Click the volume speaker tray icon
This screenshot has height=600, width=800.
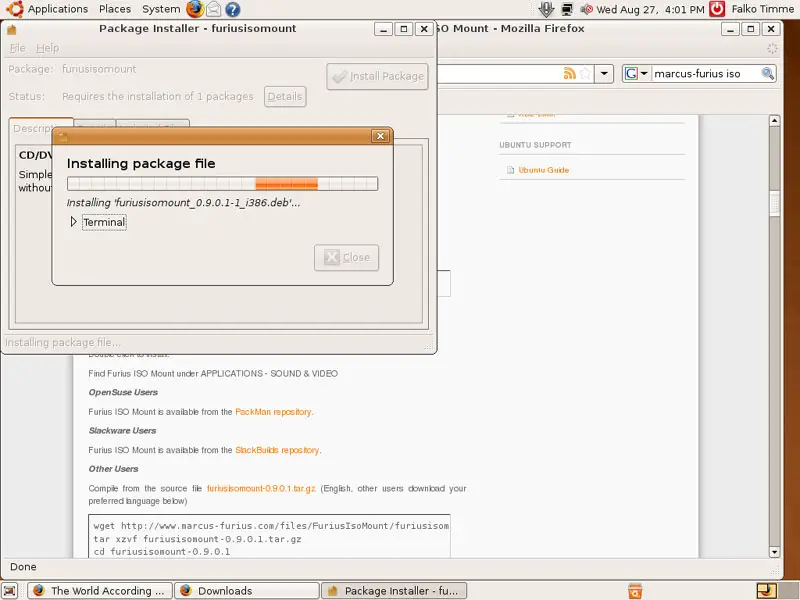click(586, 9)
